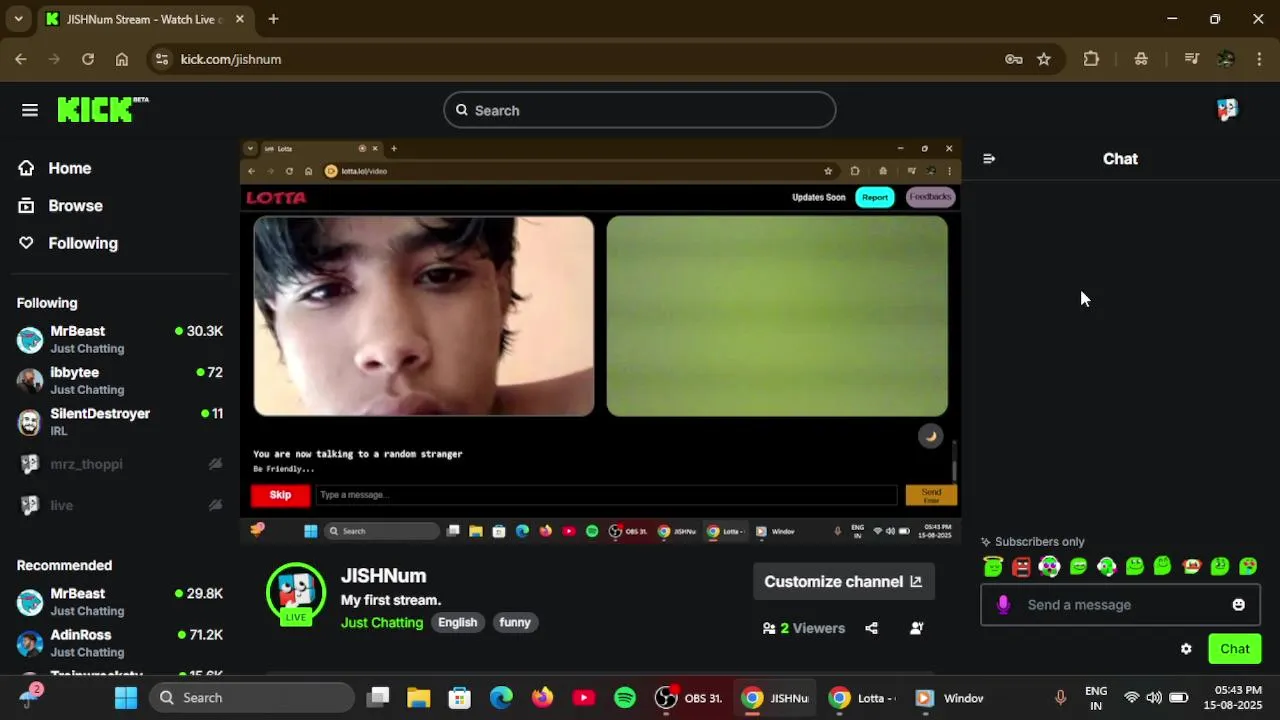1280x720 pixels.
Task: Type in the Send a message field
Action: click(x=1120, y=605)
